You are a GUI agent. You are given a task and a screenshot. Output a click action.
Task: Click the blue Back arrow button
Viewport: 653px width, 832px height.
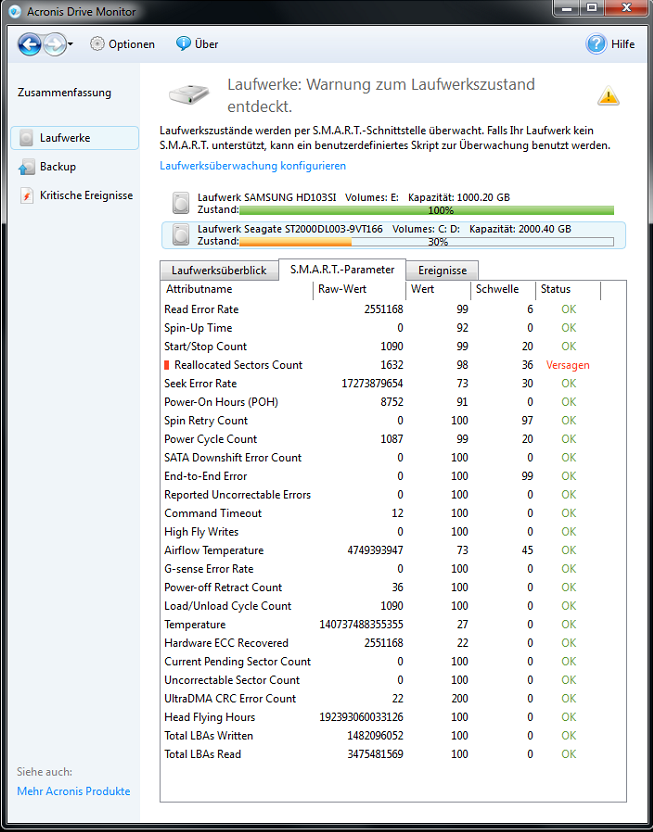coord(29,44)
